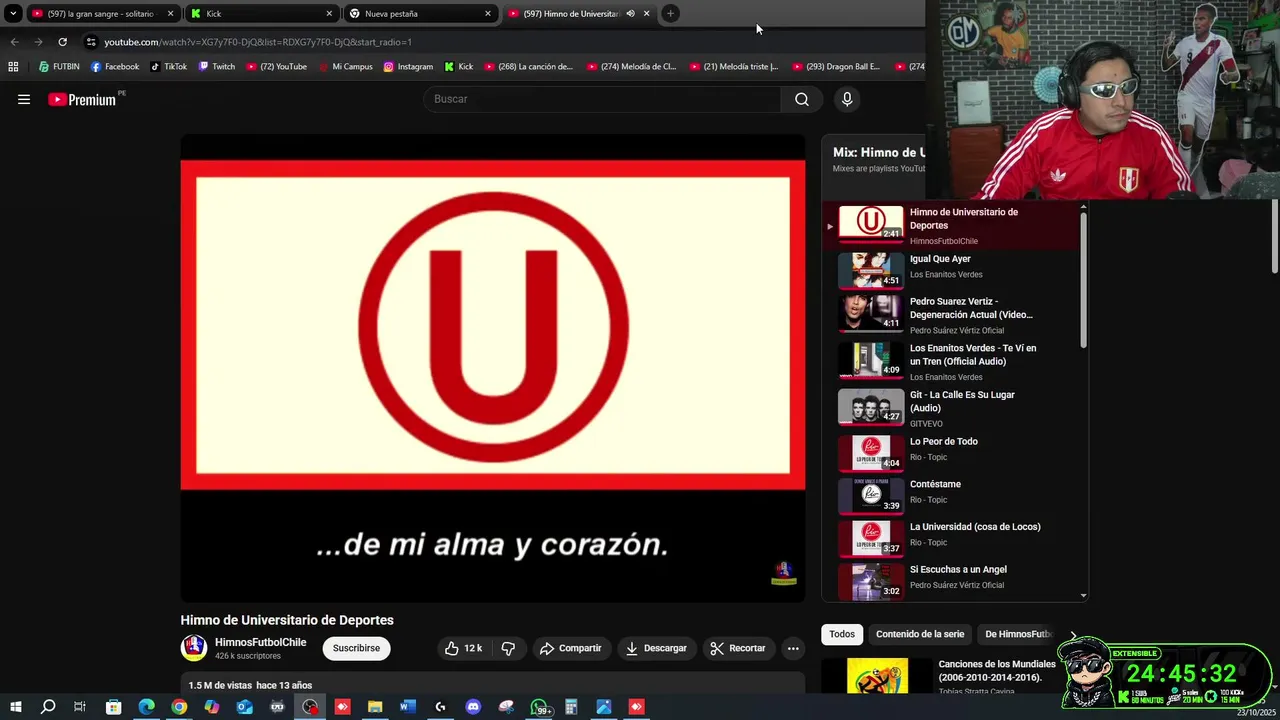Select the Todos filter chip

[x=842, y=634]
